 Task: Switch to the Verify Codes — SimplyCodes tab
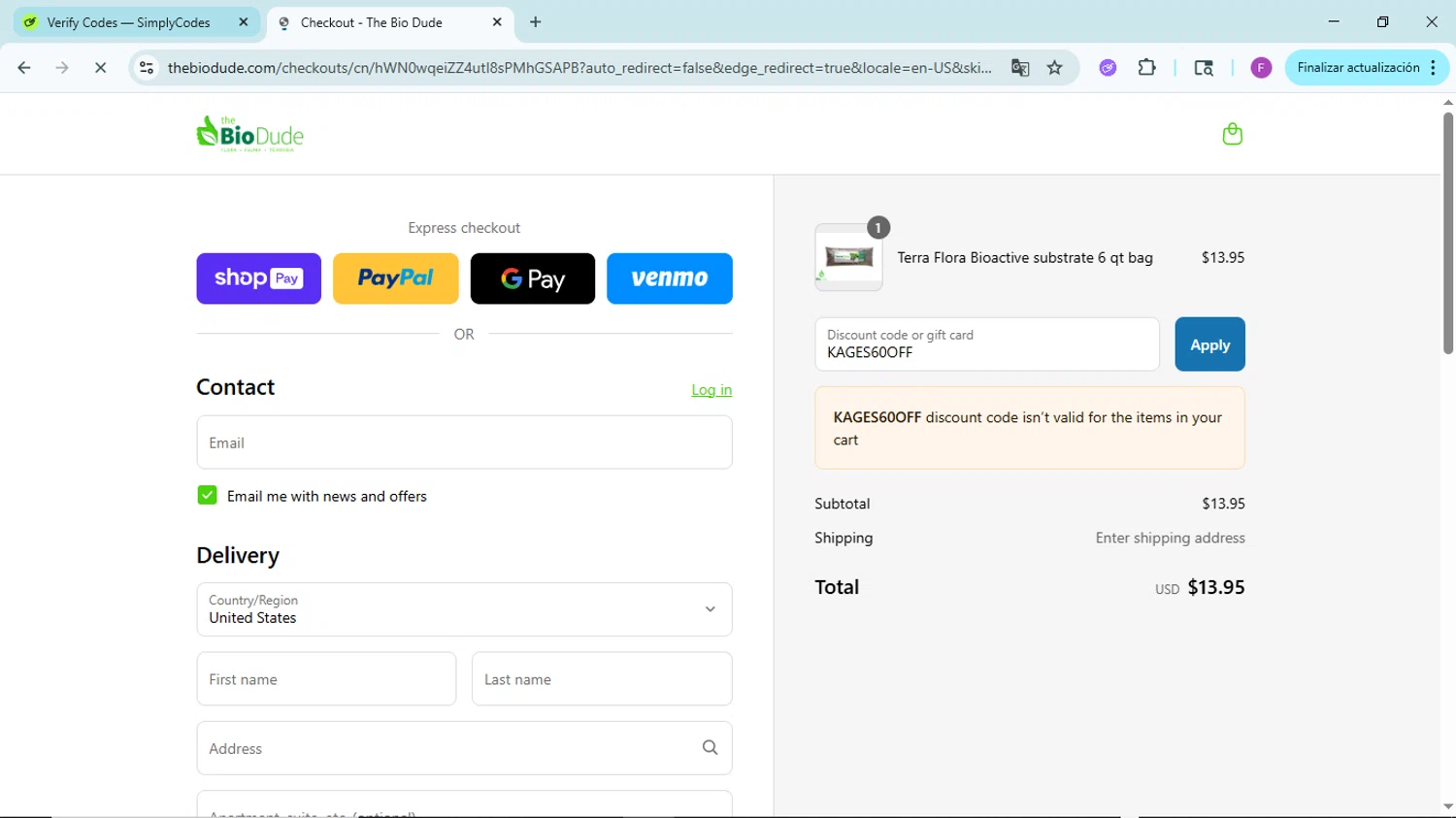coord(137,22)
